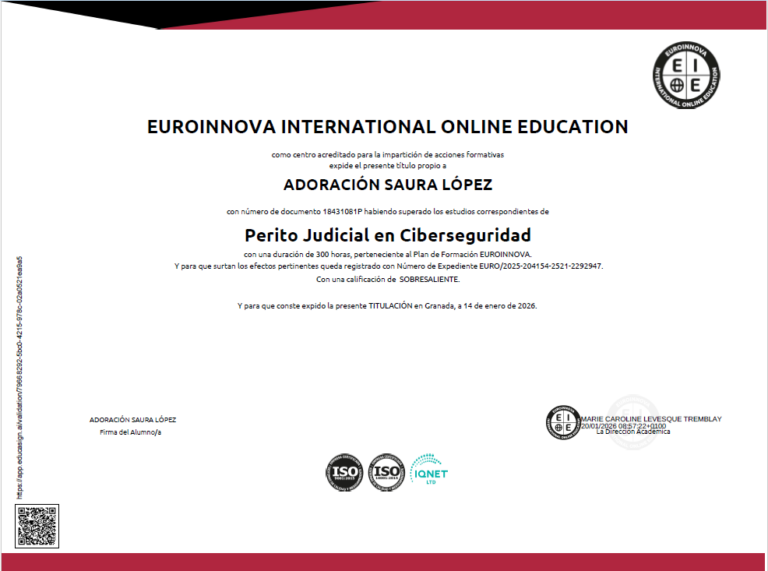Click the QR code in the bottom-left corner
Image resolution: width=768 pixels, height=571 pixels.
[35, 526]
